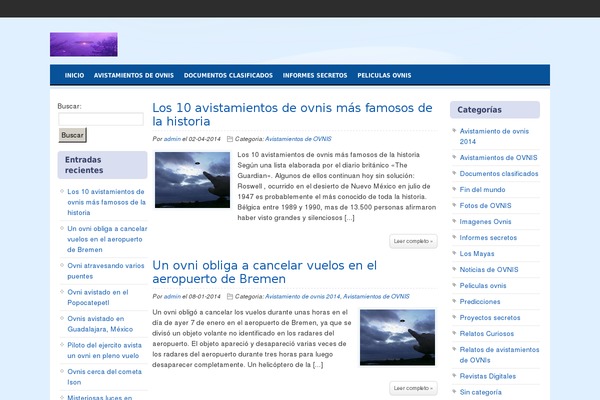Image resolution: width=600 pixels, height=400 pixels.
Task: Click Categorías sidebar heading
Action: [495, 110]
